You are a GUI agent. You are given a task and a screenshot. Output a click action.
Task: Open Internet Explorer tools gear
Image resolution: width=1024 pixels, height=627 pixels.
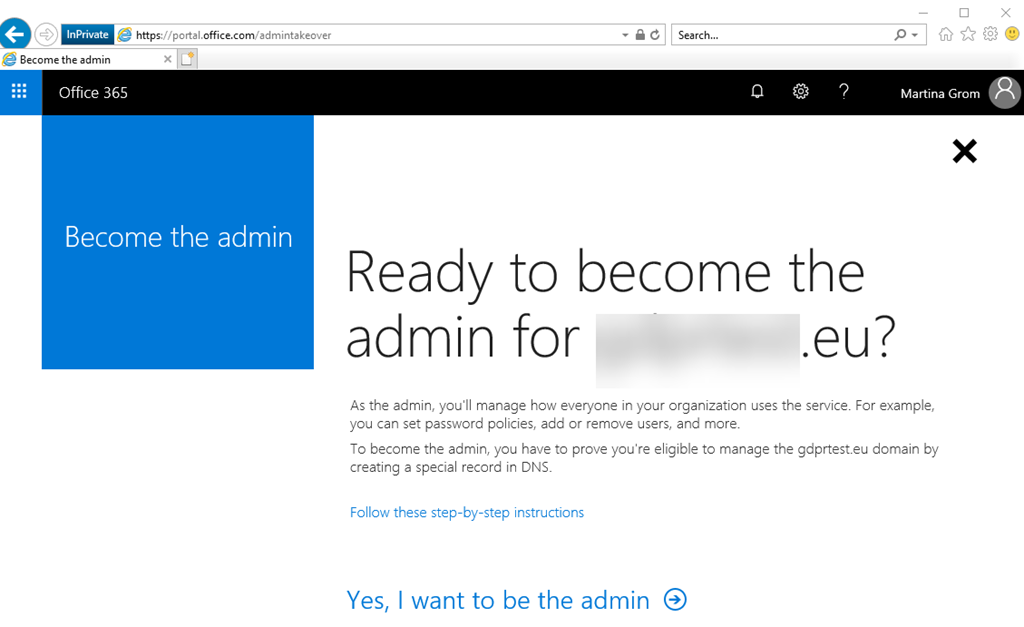(x=990, y=34)
